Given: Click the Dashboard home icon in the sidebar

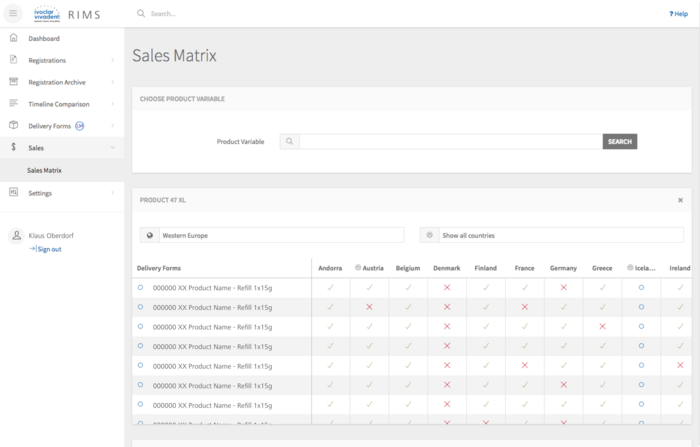Looking at the screenshot, I should pyautogui.click(x=14, y=38).
